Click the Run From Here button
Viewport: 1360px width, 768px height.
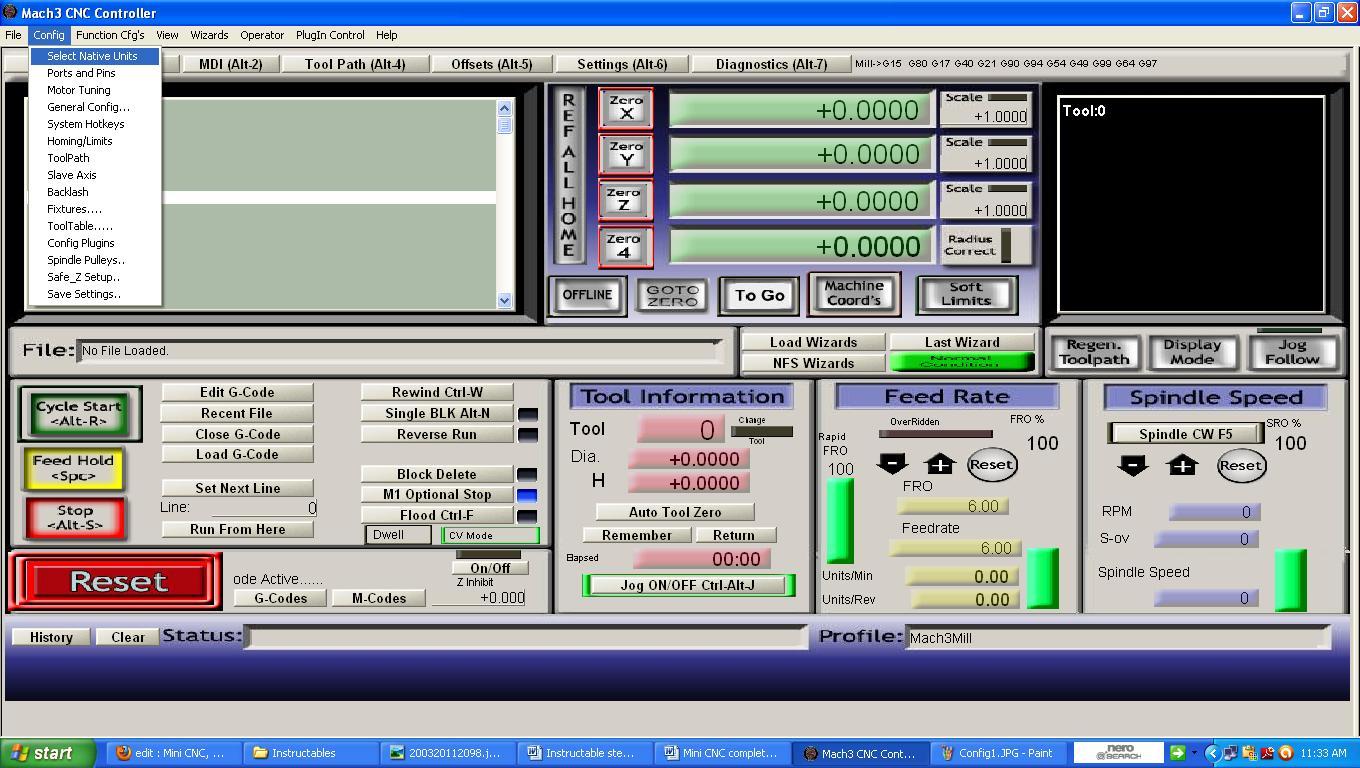coord(238,529)
